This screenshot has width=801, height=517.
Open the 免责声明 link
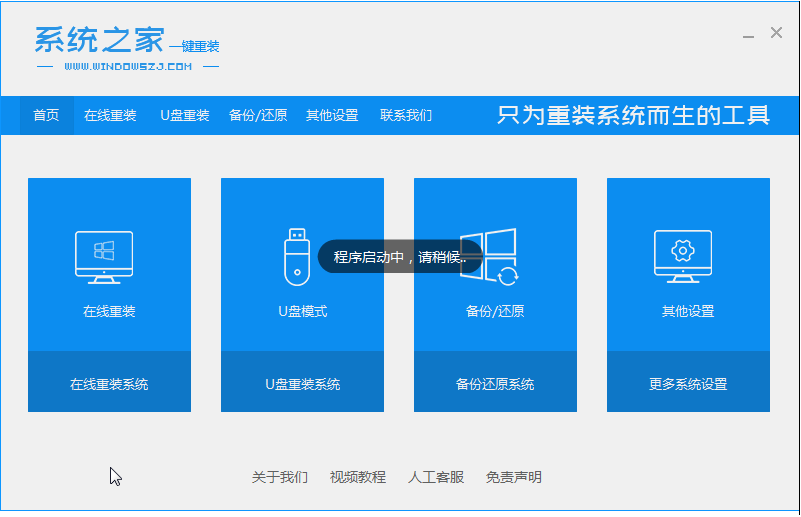point(514,477)
